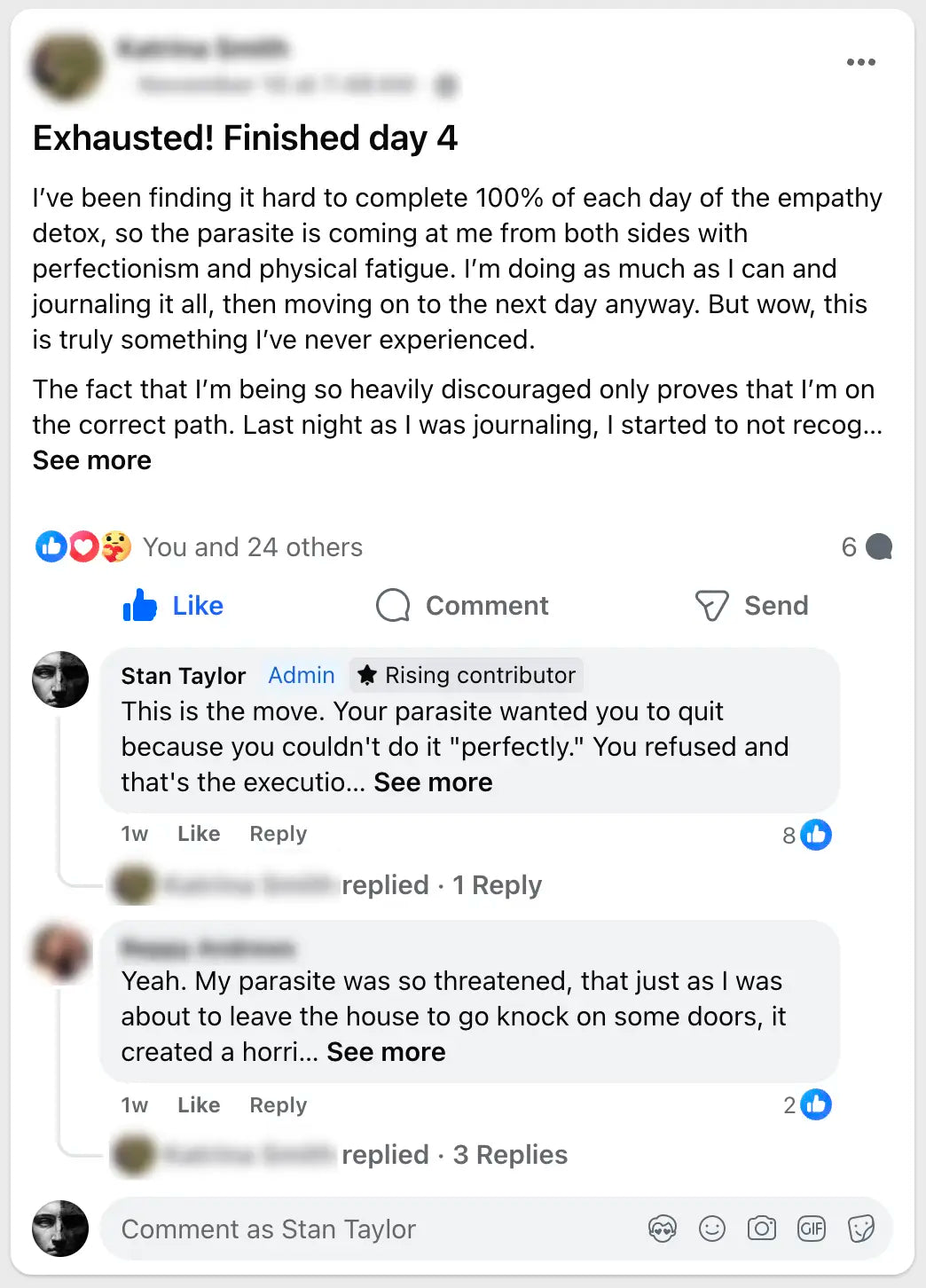Expand the 3 Replies thread
This screenshot has height=1288, width=926.
[x=509, y=1155]
